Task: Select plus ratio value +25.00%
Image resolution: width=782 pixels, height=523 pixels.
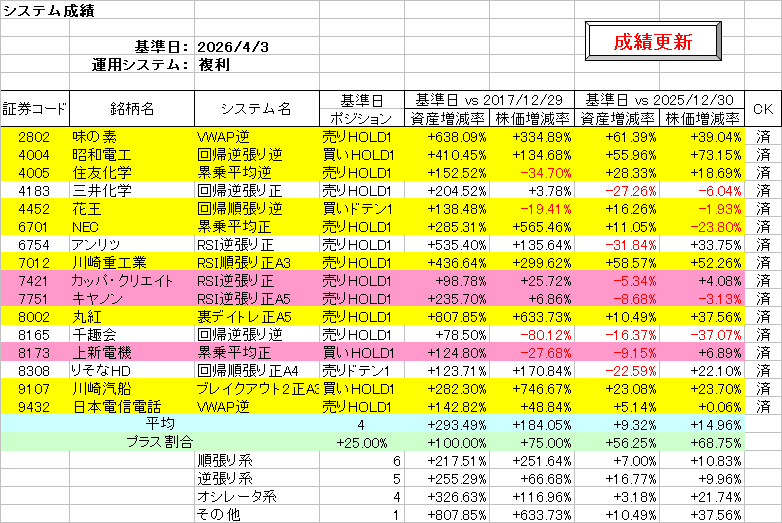Action: coord(362,443)
